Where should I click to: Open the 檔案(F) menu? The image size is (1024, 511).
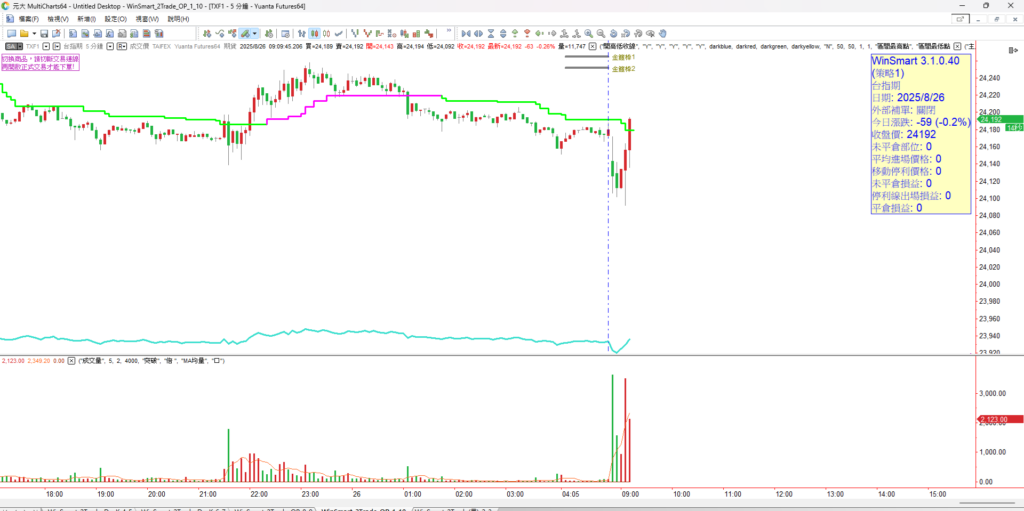pos(22,19)
